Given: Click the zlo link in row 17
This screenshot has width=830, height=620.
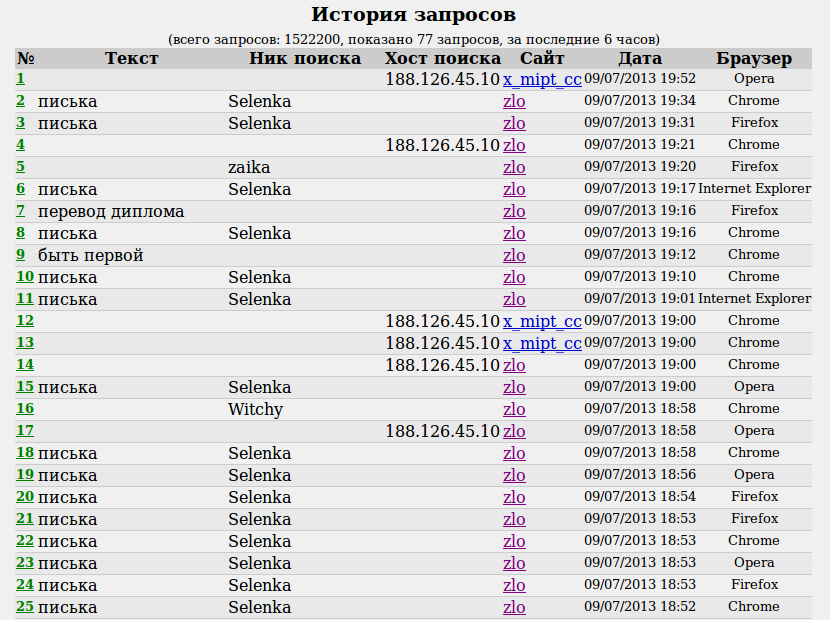Looking at the screenshot, I should pyautogui.click(x=514, y=431).
